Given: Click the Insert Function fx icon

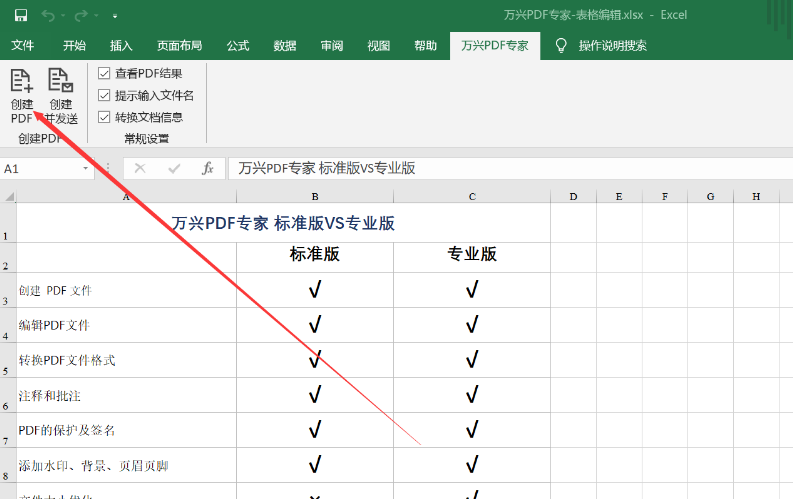Looking at the screenshot, I should point(207,168).
